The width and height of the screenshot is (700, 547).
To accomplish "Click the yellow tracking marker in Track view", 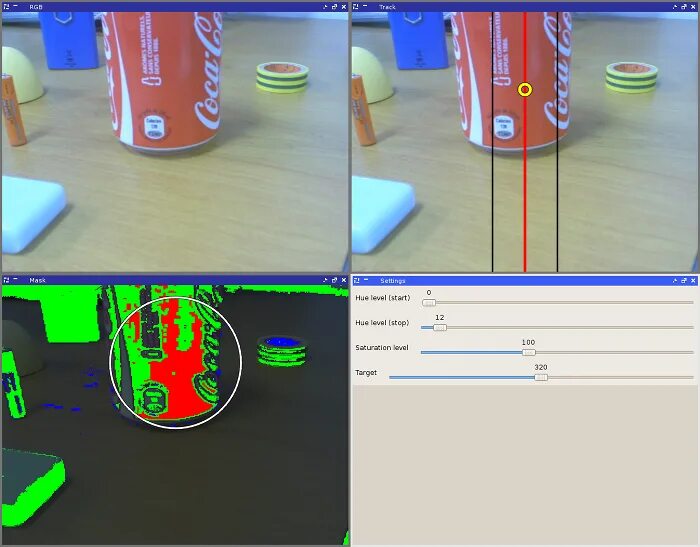I will [x=525, y=90].
